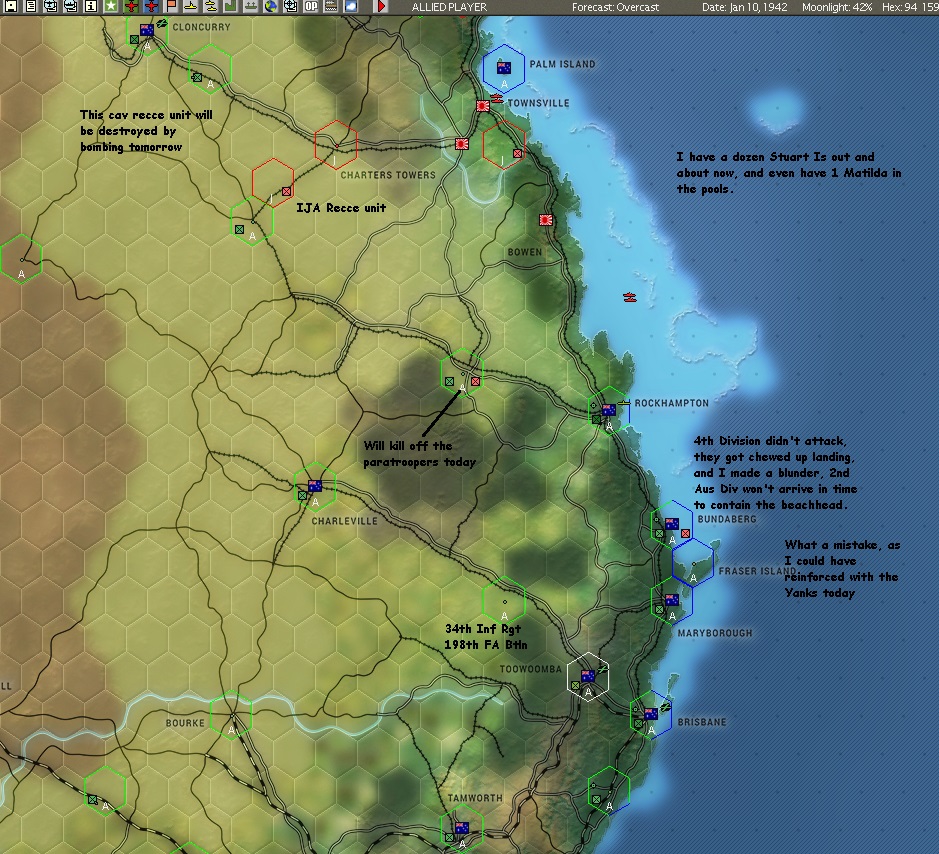This screenshot has height=854, width=939.
Task: Click the green land units icon
Action: (231, 7)
